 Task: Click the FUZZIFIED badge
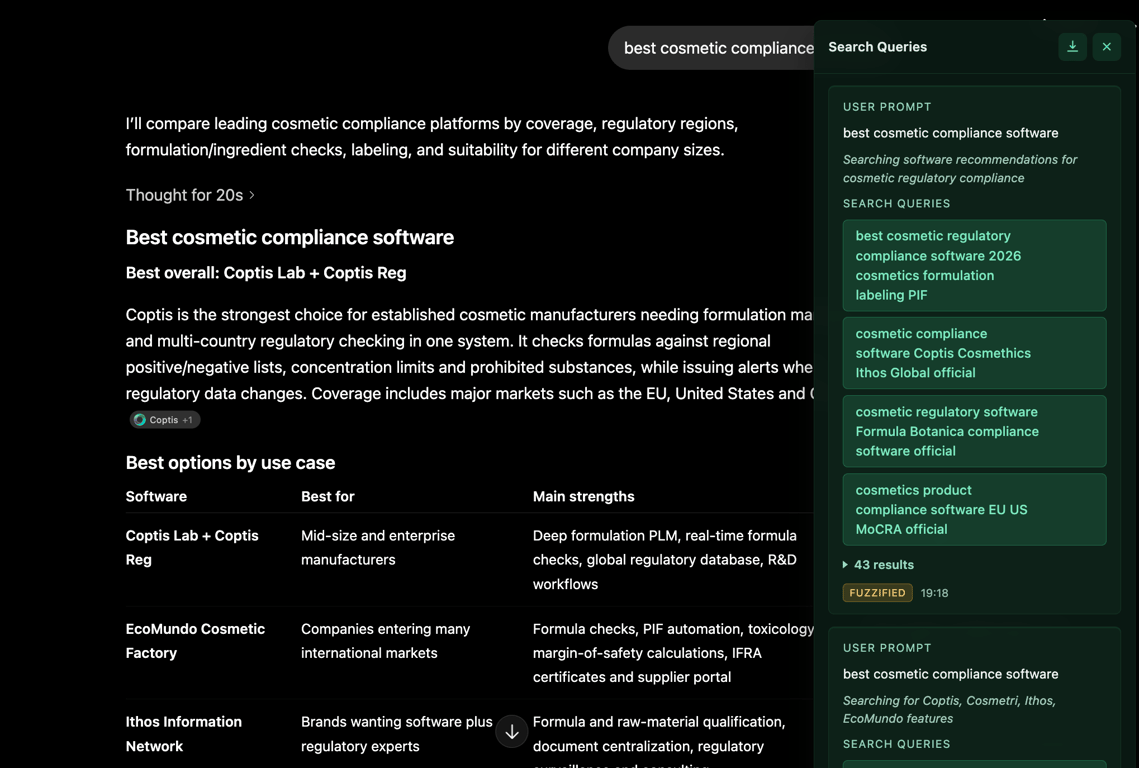pos(877,593)
